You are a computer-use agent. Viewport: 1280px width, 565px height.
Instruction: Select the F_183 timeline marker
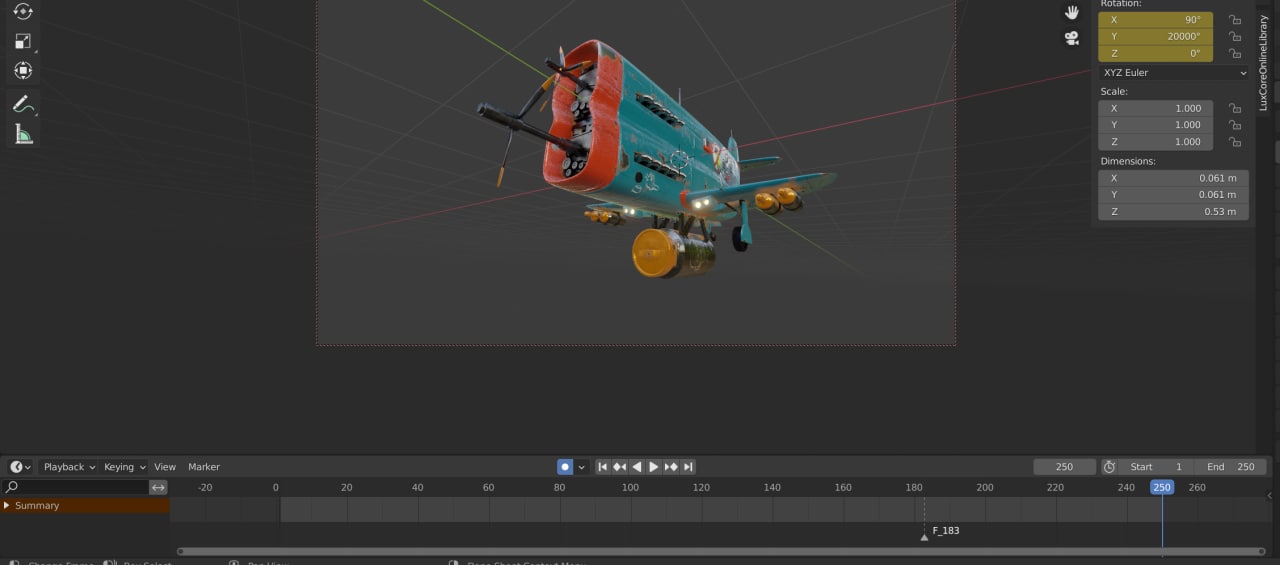[924, 536]
